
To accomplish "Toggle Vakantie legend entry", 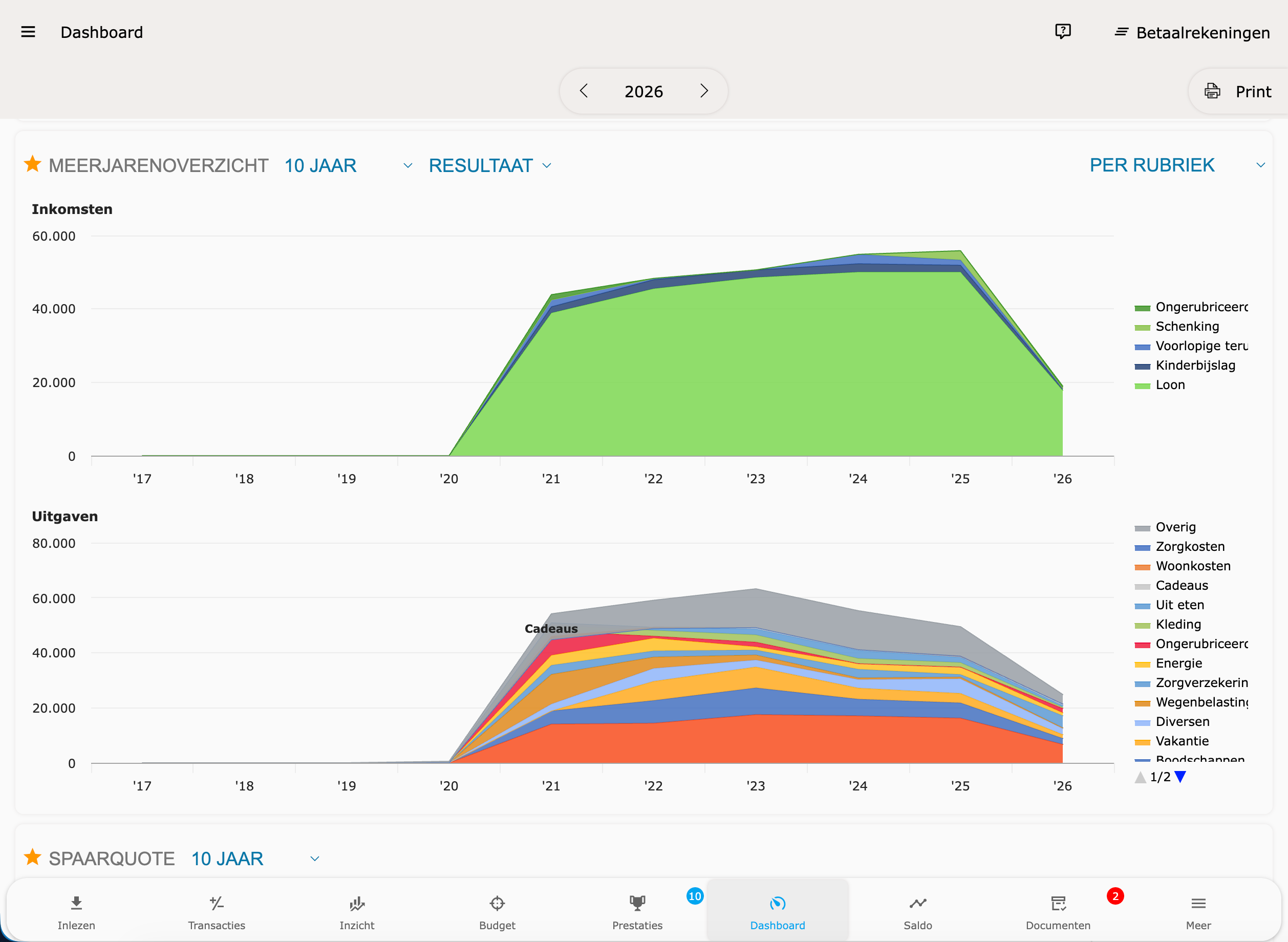I will coord(1172,741).
